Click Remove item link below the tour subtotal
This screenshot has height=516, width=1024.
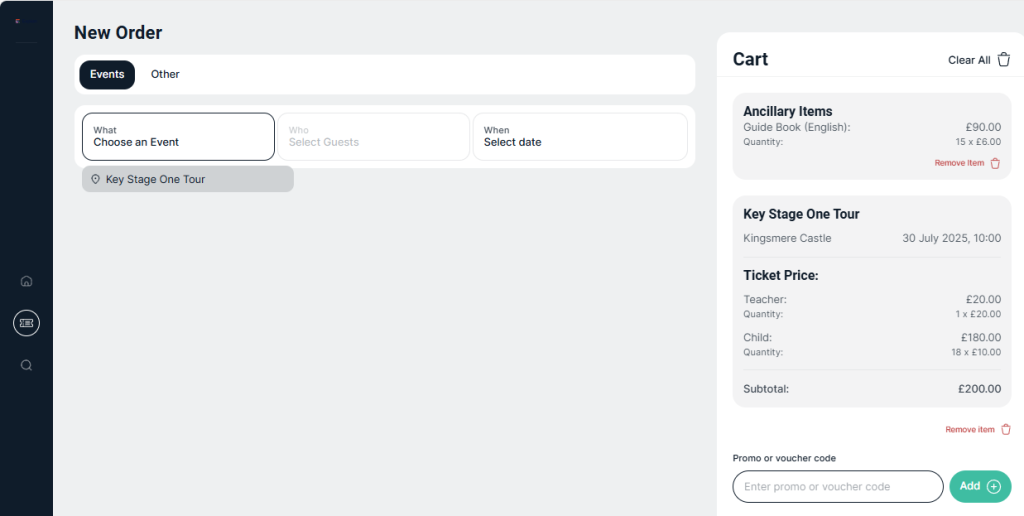click(970, 430)
